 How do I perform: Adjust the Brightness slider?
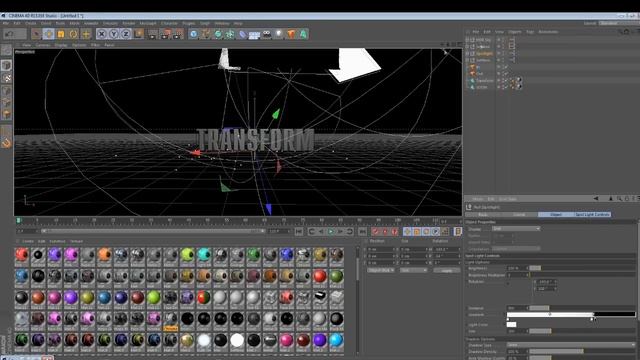click(x=582, y=268)
